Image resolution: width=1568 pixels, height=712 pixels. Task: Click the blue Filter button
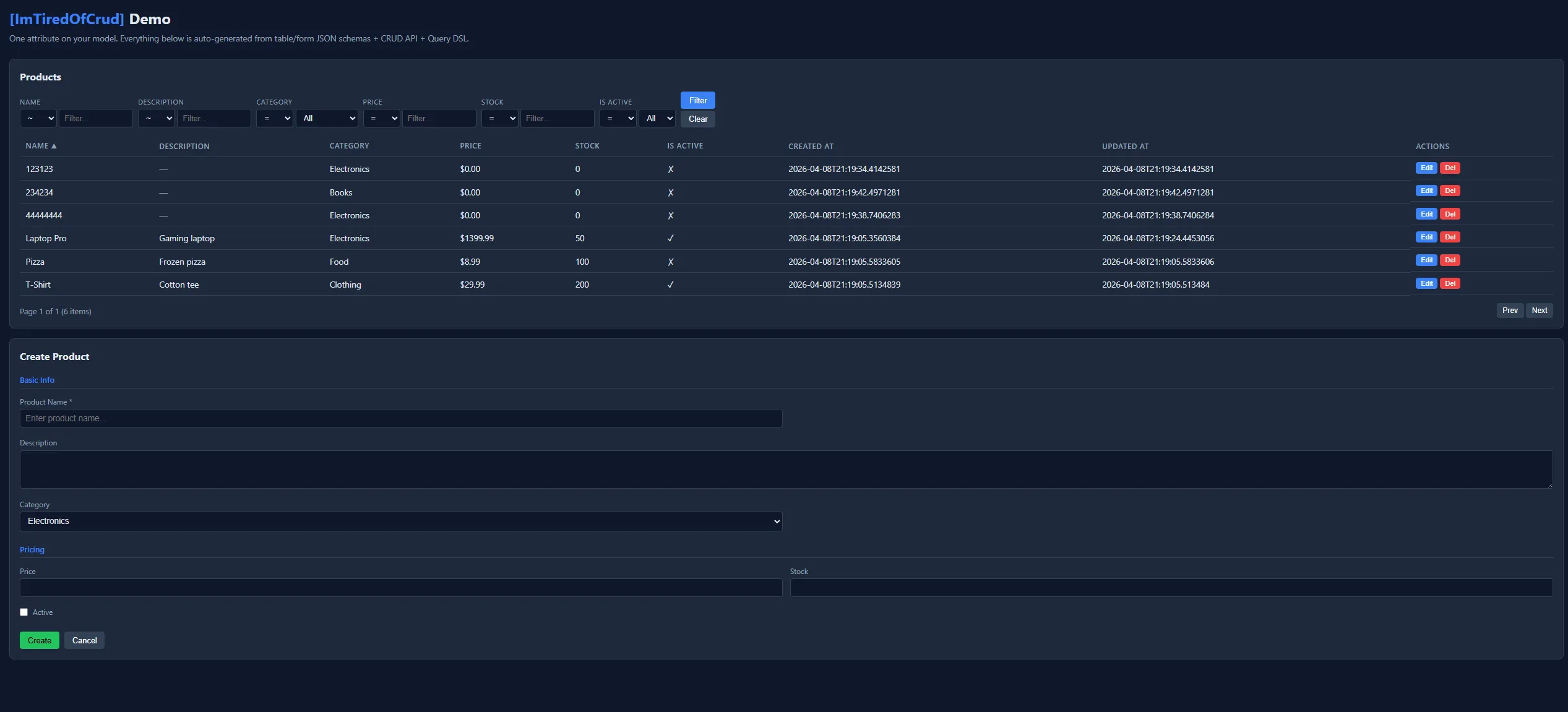[x=697, y=100]
